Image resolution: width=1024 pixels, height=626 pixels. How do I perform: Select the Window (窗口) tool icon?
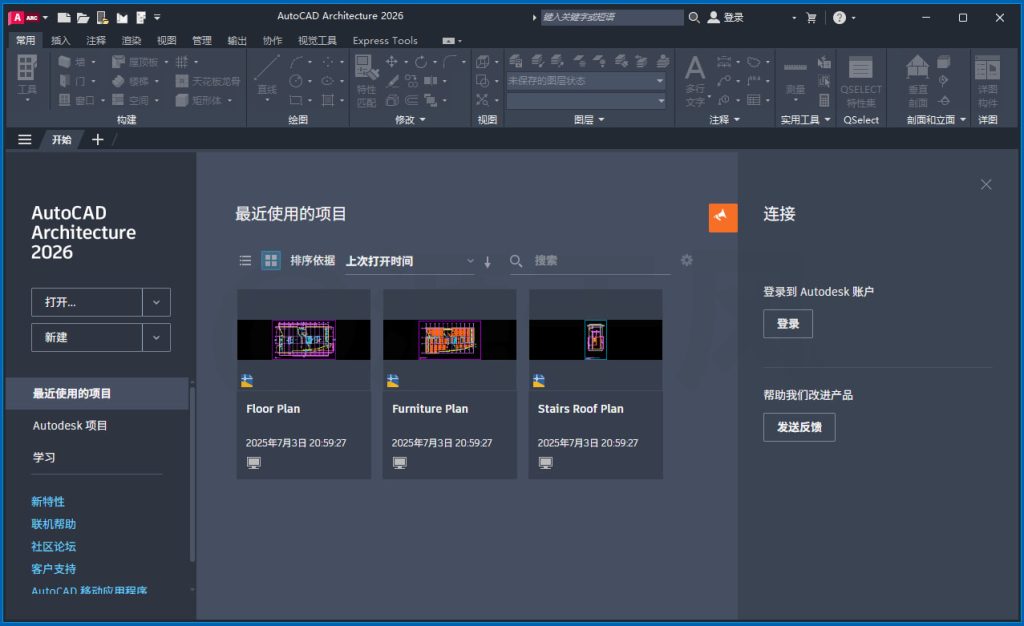click(65, 100)
